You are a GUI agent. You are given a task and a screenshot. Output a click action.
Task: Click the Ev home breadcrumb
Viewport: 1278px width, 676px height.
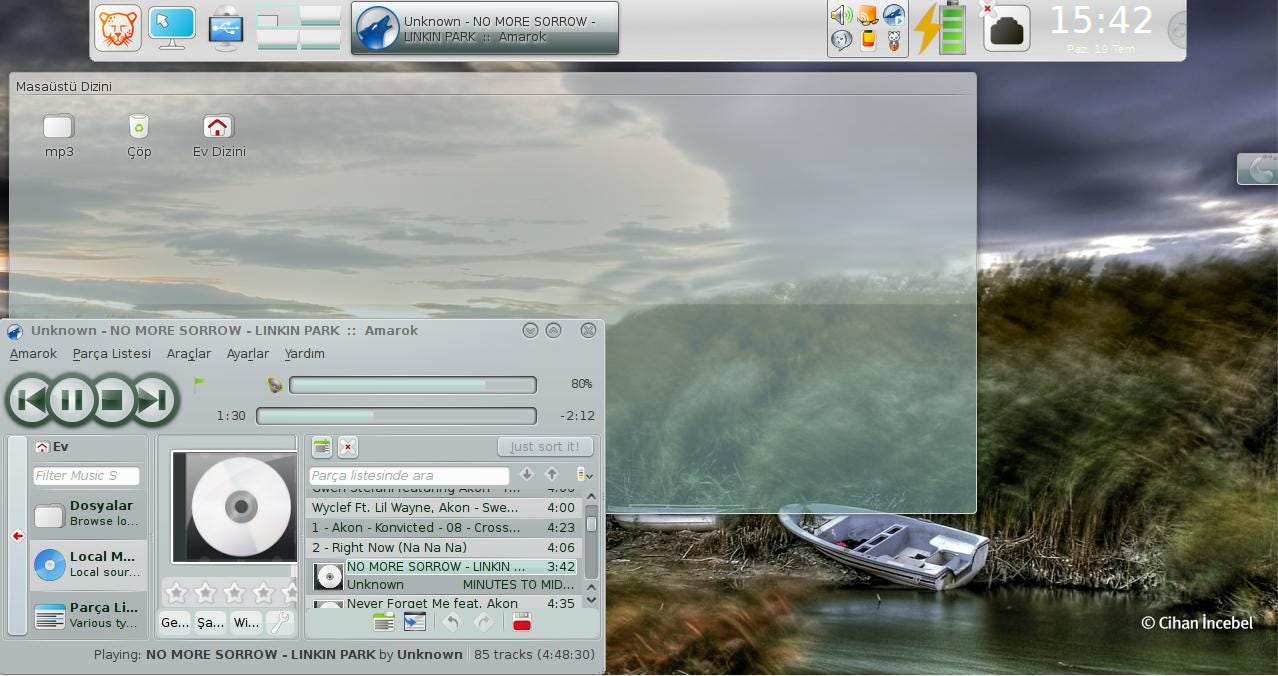click(52, 447)
